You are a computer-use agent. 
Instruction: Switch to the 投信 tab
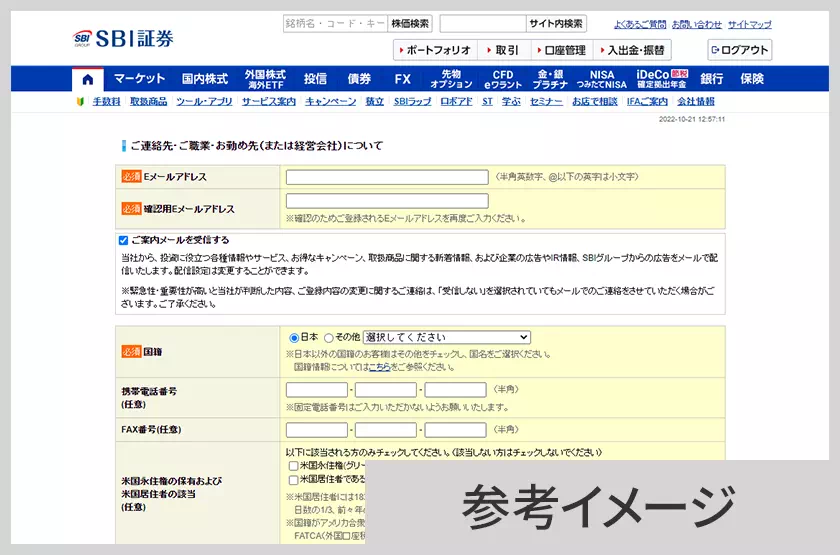tap(315, 79)
